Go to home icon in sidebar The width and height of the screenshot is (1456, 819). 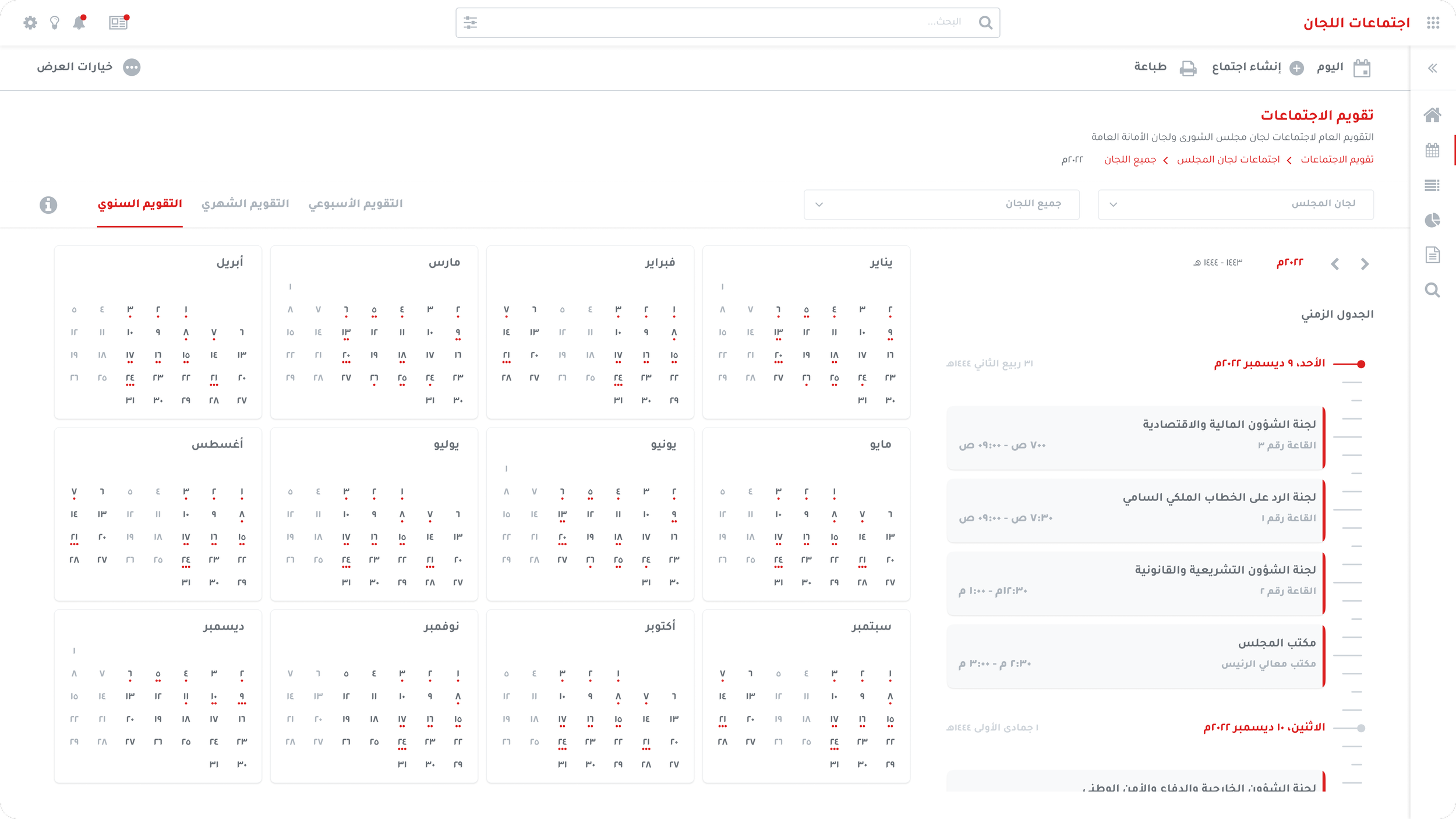(x=1432, y=115)
